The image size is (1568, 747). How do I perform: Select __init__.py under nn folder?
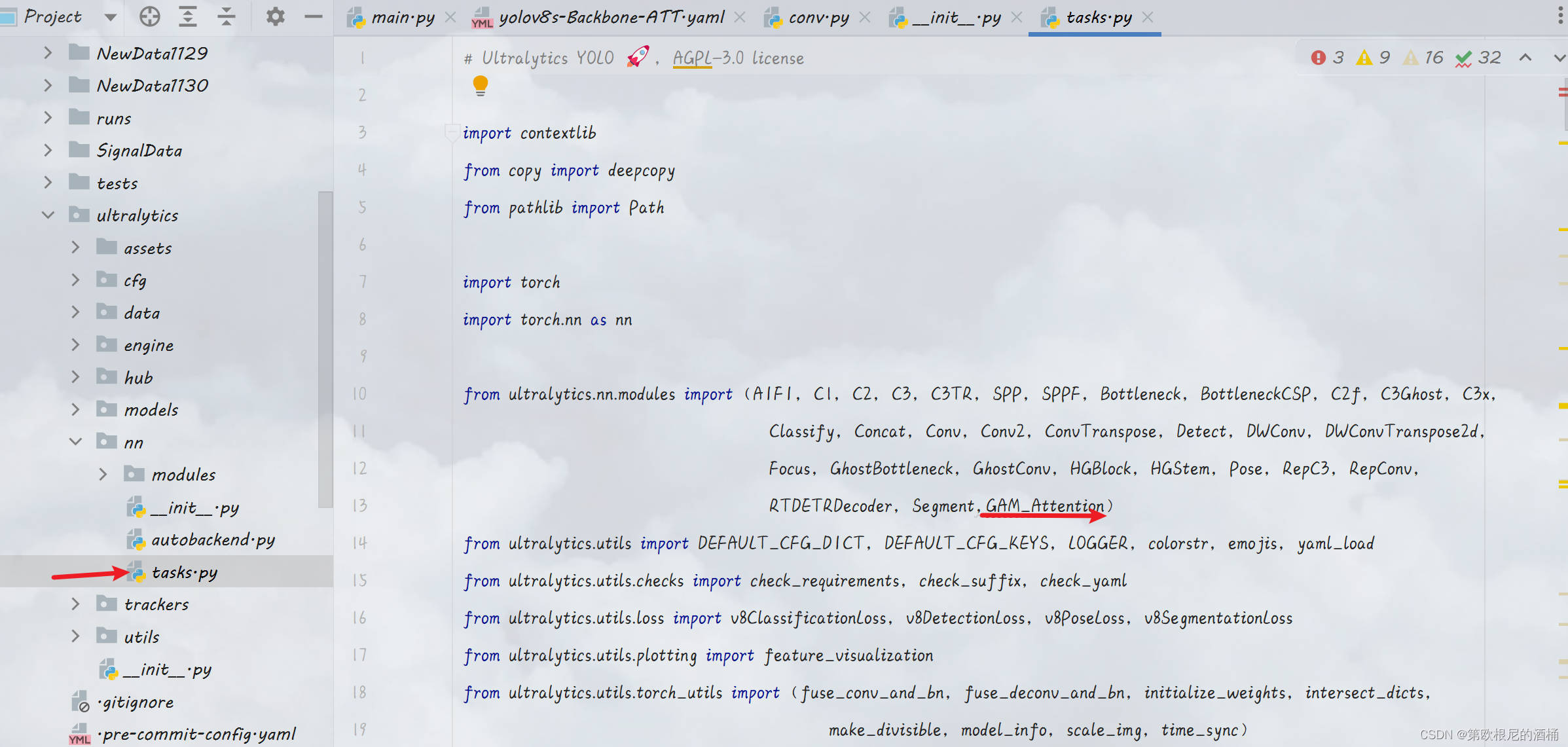194,507
